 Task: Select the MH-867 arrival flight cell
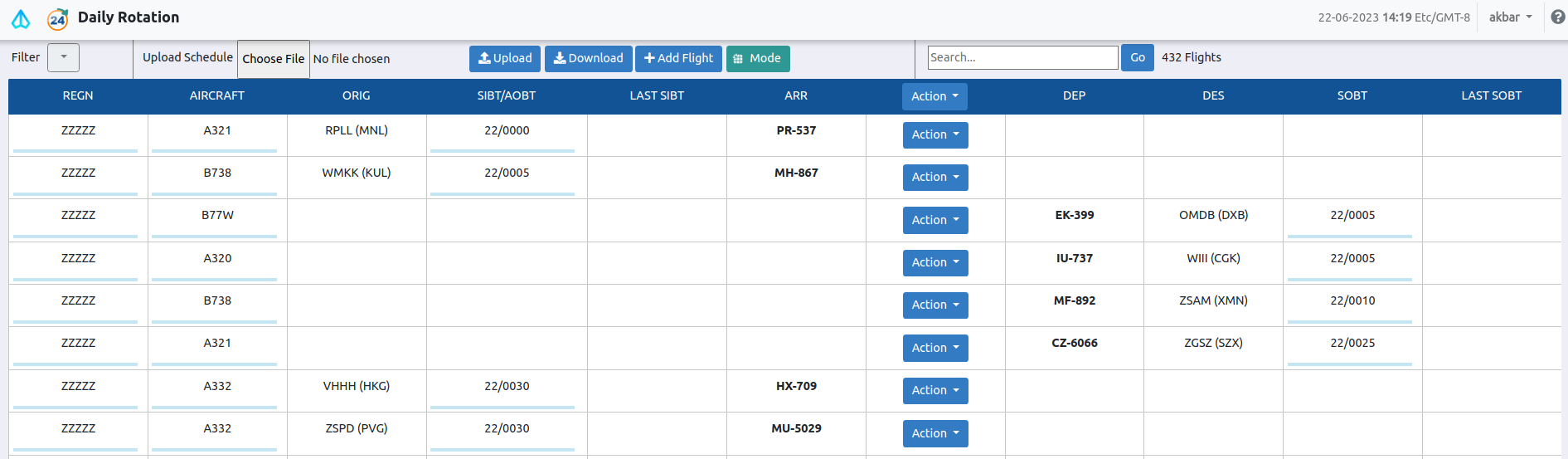796,173
